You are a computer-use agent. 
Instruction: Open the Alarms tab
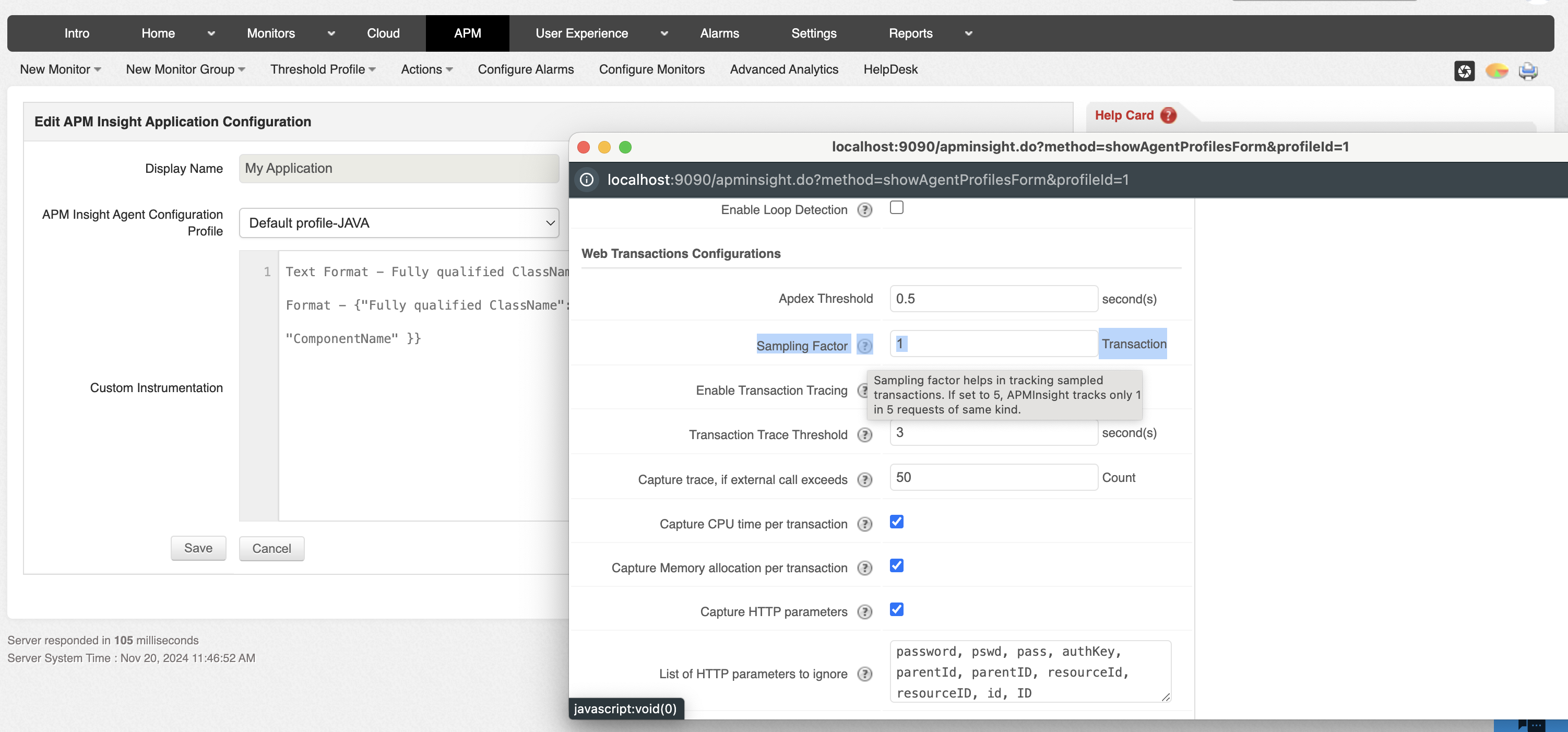719,33
